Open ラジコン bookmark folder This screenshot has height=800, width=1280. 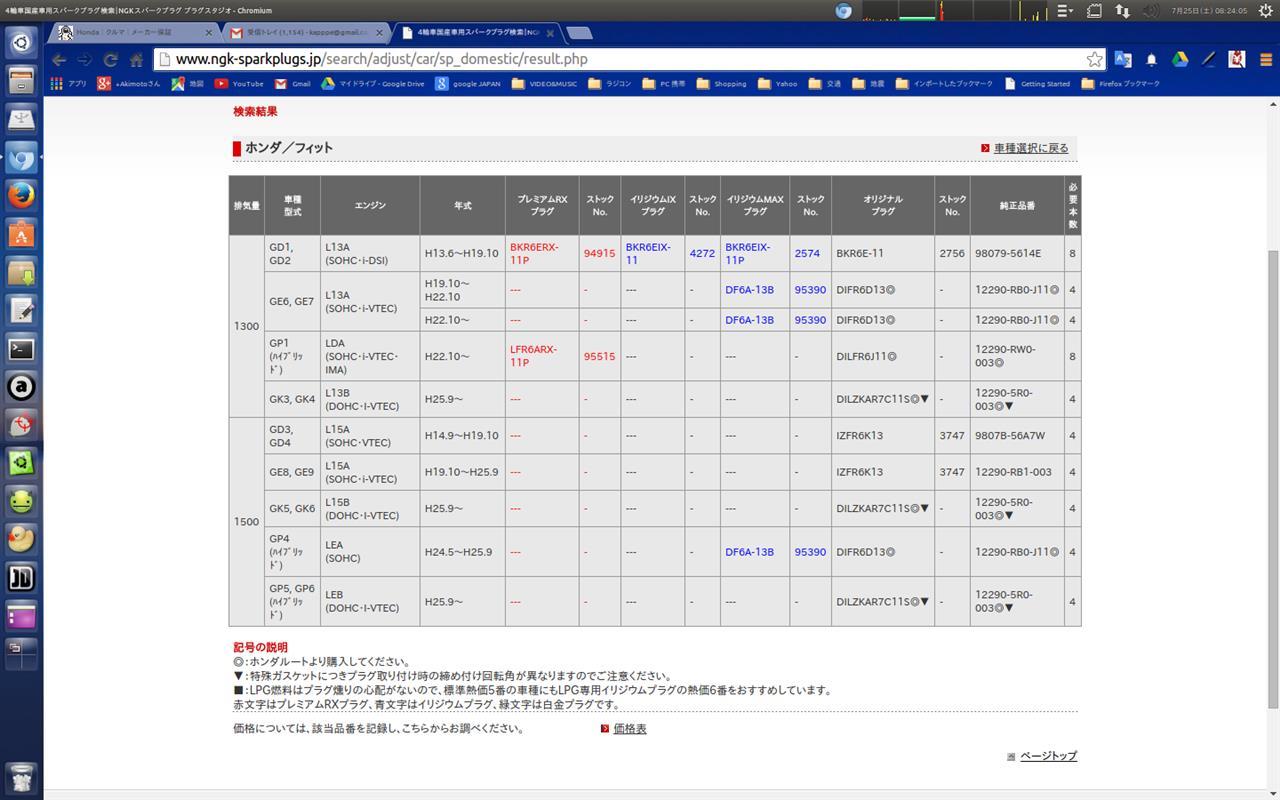(x=610, y=84)
